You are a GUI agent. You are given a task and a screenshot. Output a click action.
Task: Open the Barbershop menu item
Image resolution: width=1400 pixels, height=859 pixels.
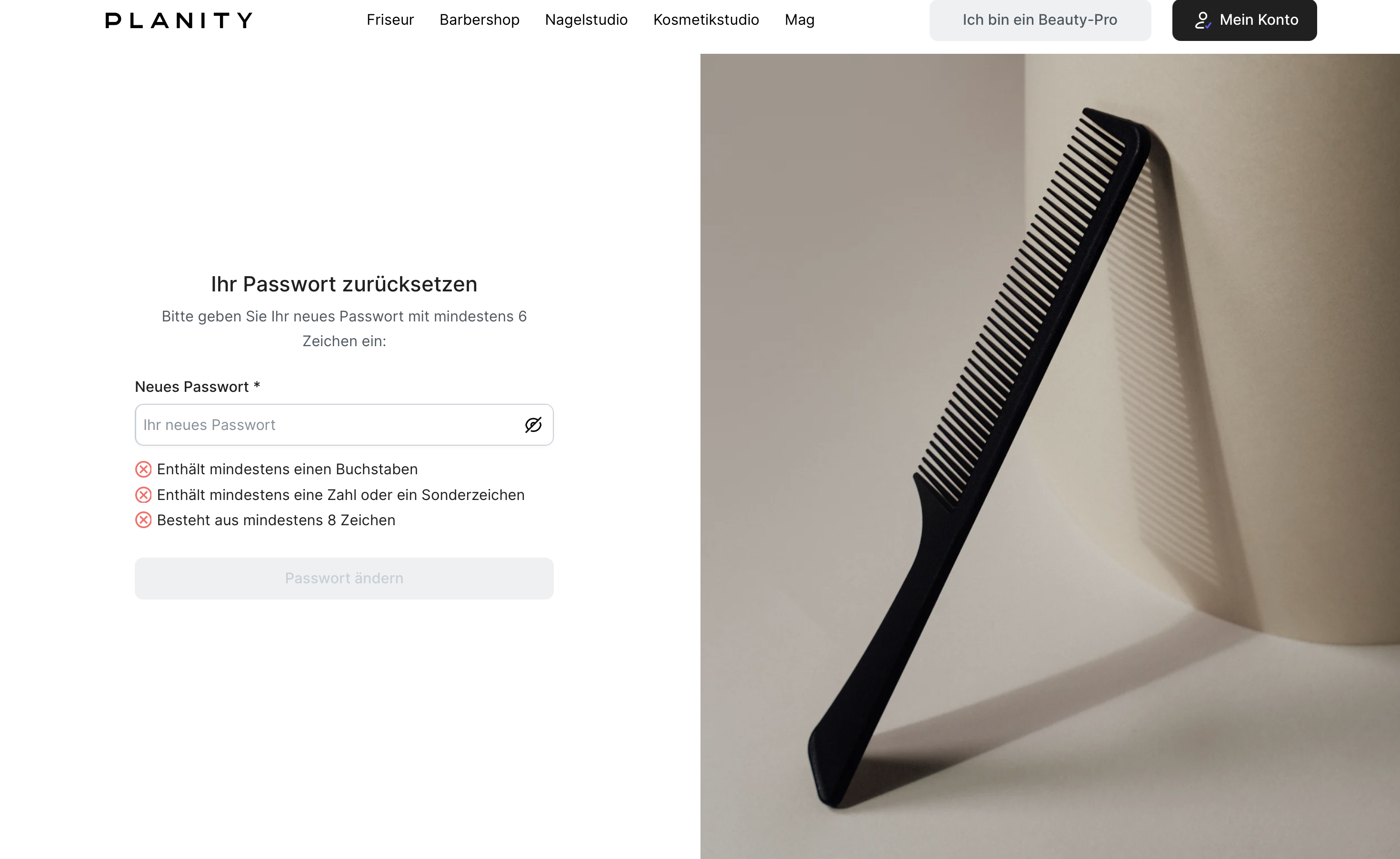coord(480,20)
